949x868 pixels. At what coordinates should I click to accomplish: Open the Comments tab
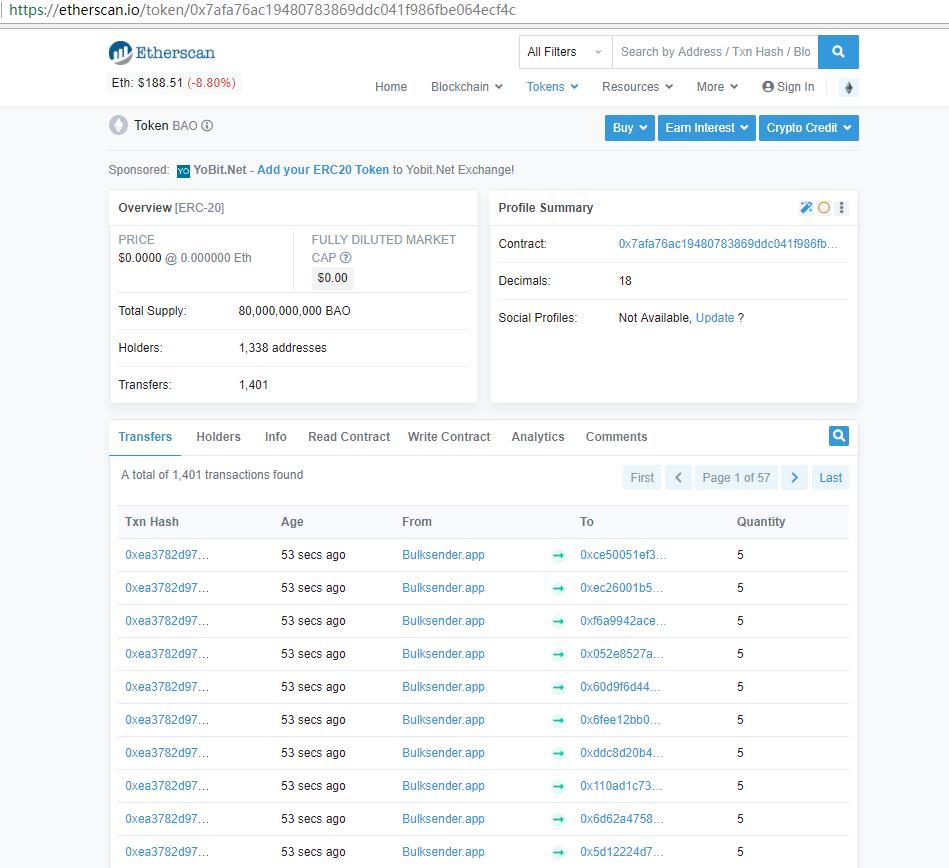point(616,436)
